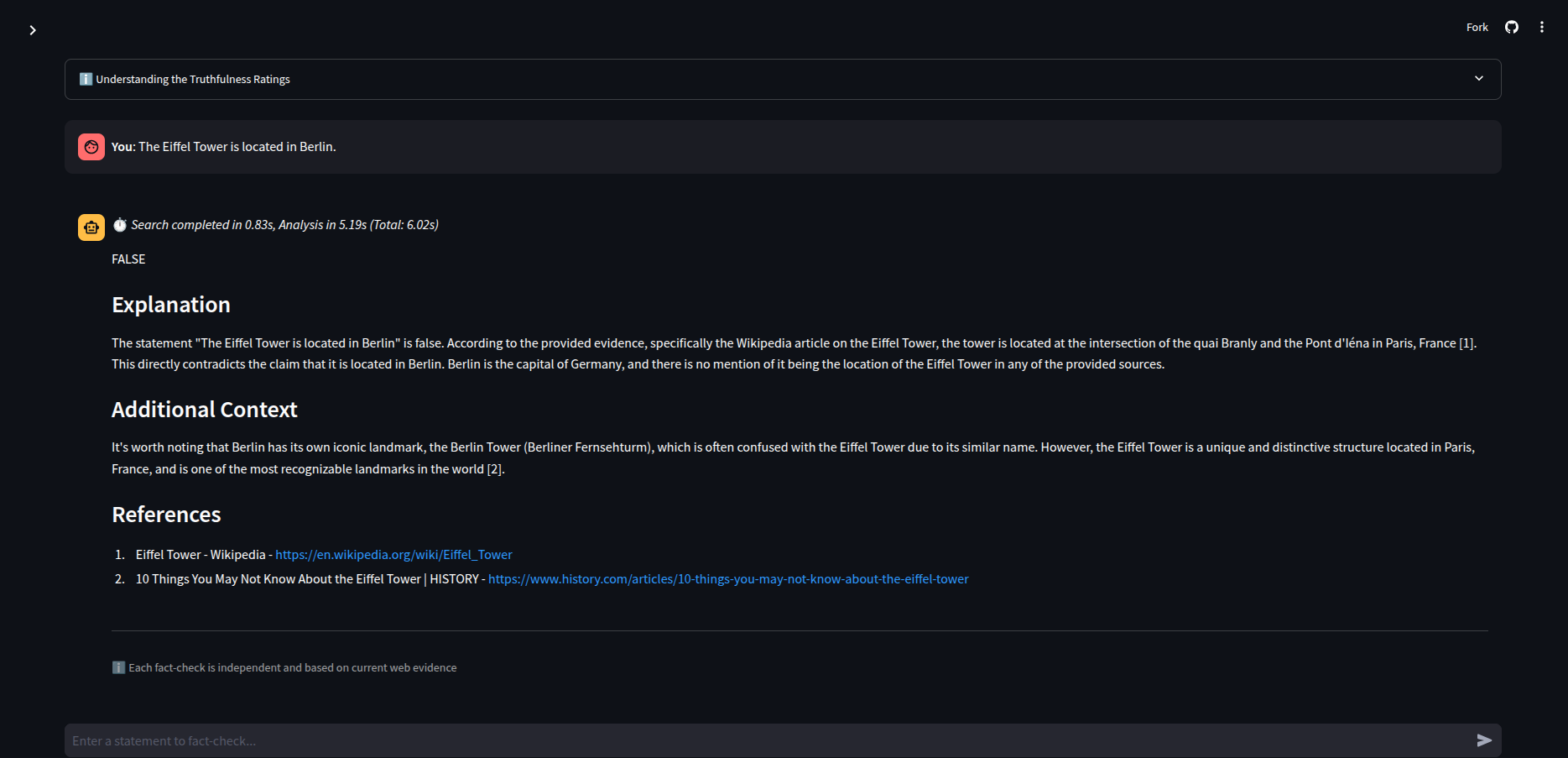Image resolution: width=1568 pixels, height=758 pixels.
Task: Click the user message about Berlin
Action: pos(237,147)
